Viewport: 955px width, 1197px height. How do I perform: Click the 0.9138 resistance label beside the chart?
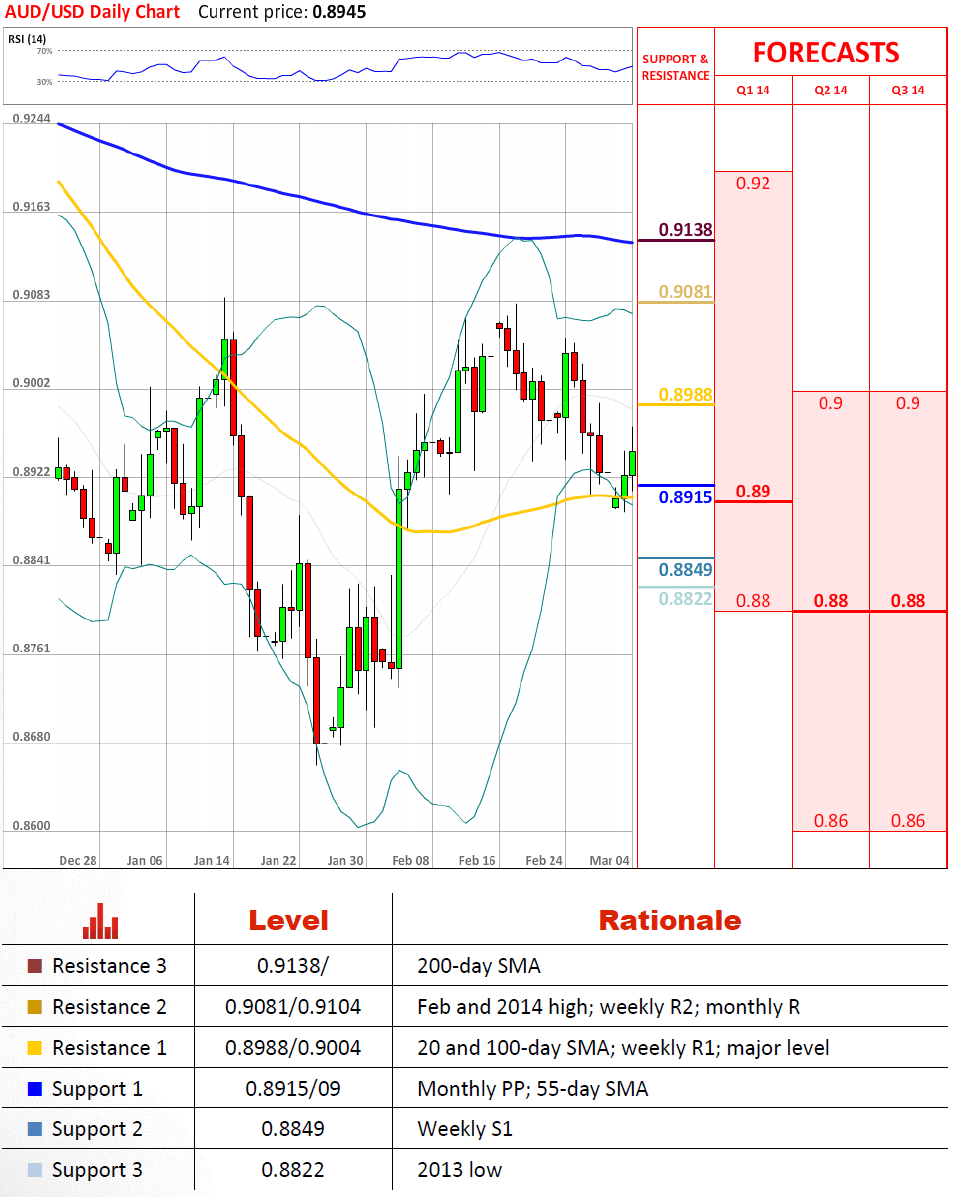click(686, 230)
